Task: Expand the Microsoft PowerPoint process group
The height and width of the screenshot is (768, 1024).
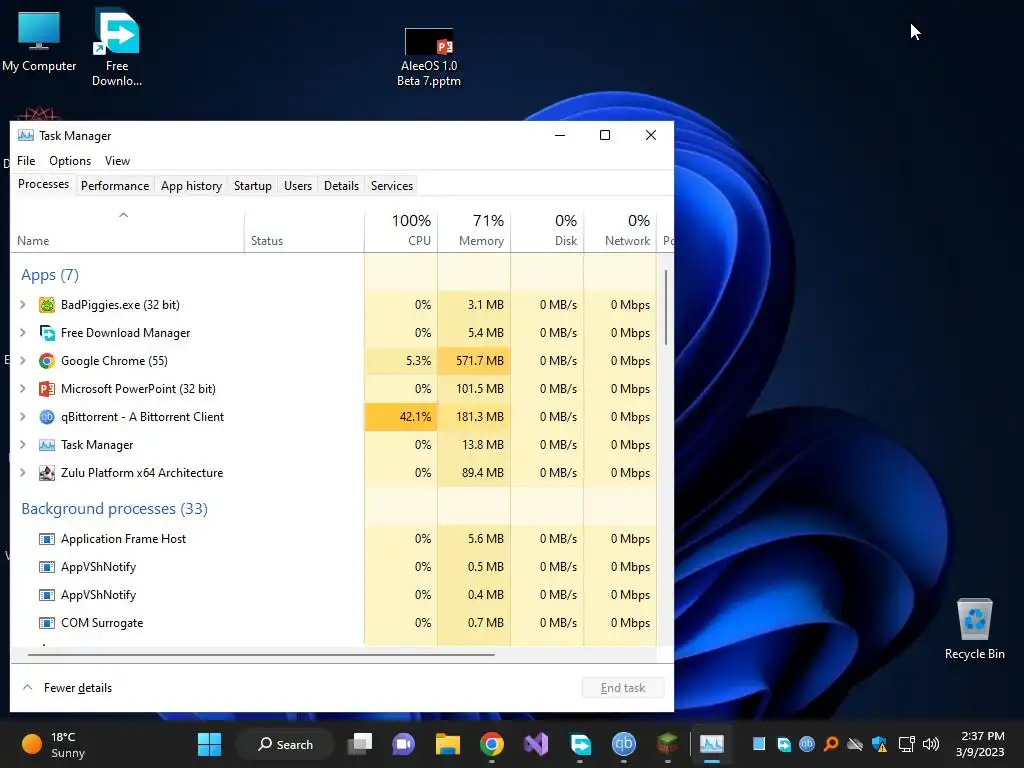Action: pos(23,389)
